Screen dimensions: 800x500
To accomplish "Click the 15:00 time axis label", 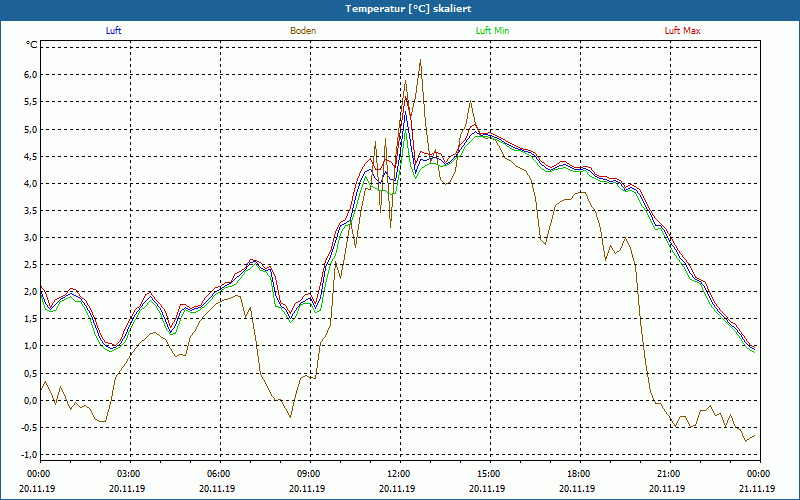I will (490, 474).
